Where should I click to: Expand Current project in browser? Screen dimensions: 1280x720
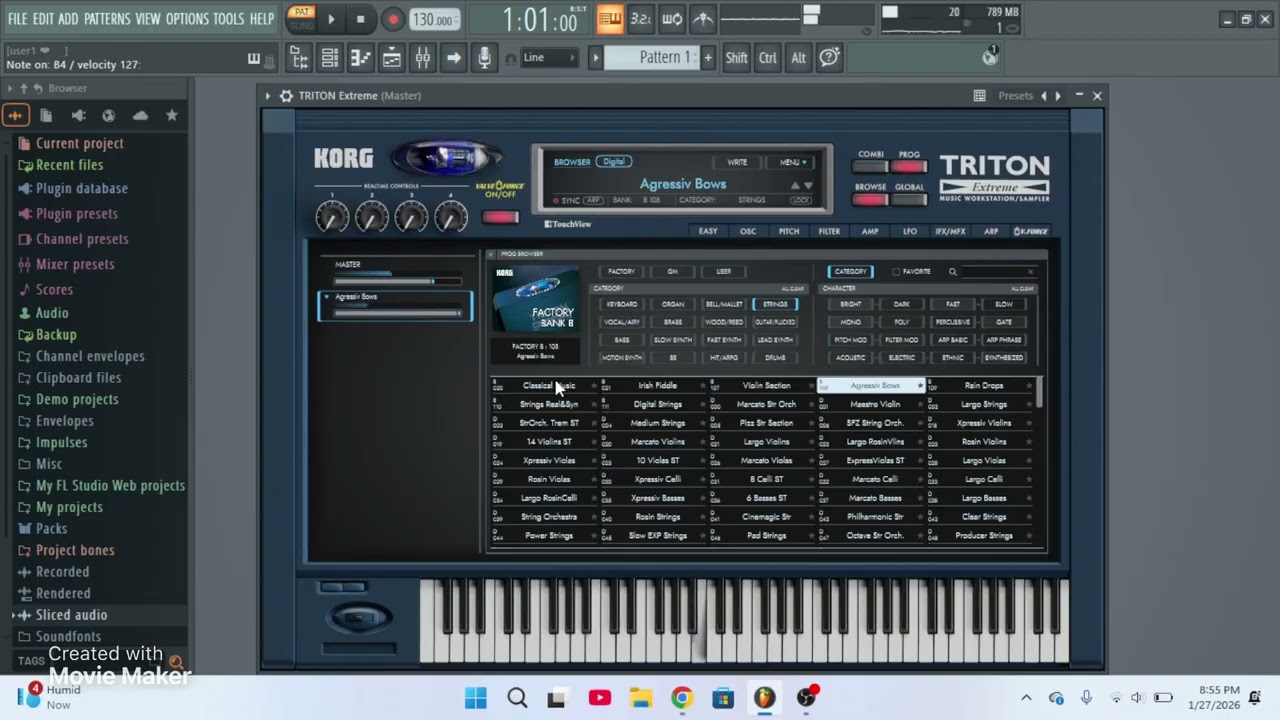pos(79,143)
